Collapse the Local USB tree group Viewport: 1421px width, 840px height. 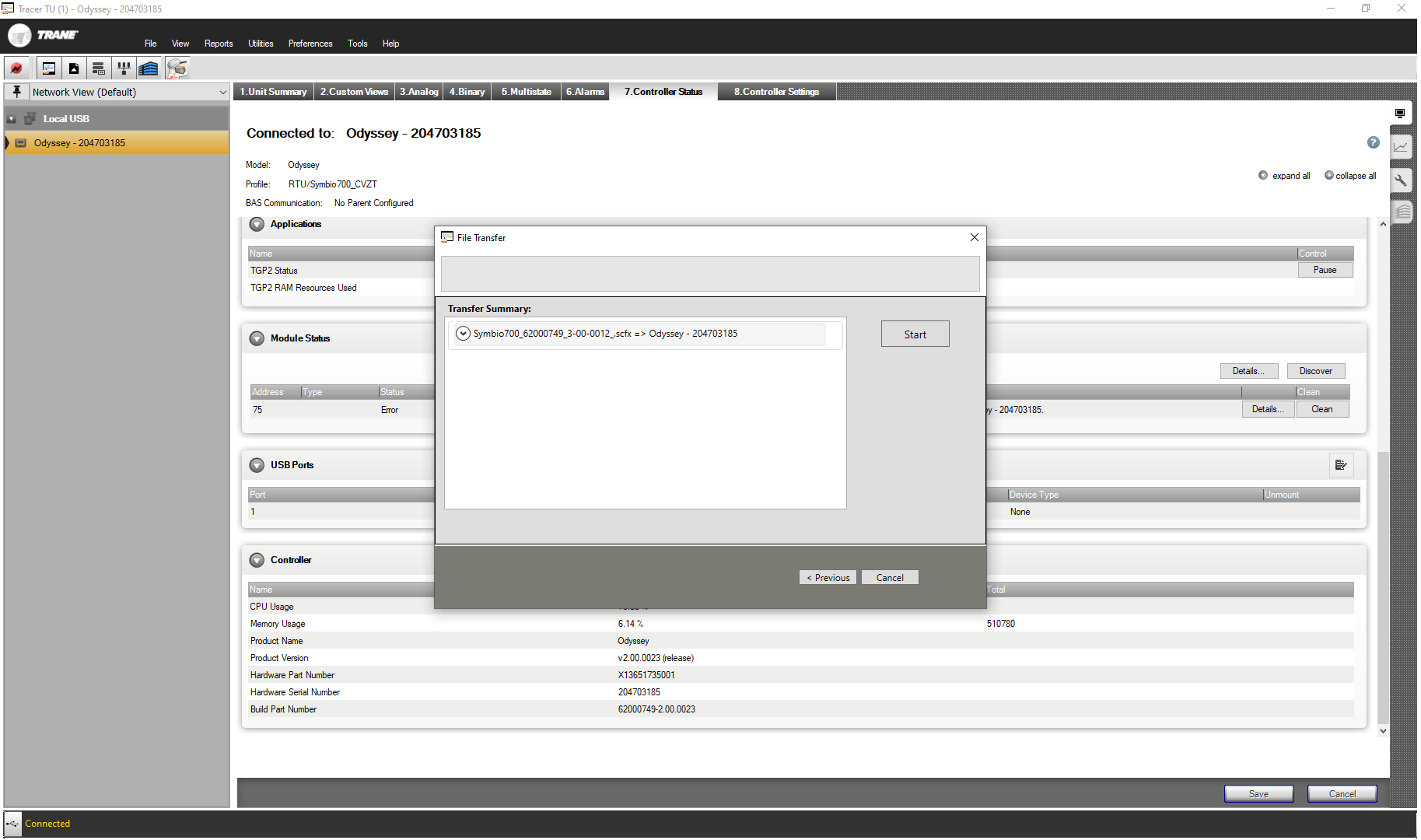click(x=12, y=119)
